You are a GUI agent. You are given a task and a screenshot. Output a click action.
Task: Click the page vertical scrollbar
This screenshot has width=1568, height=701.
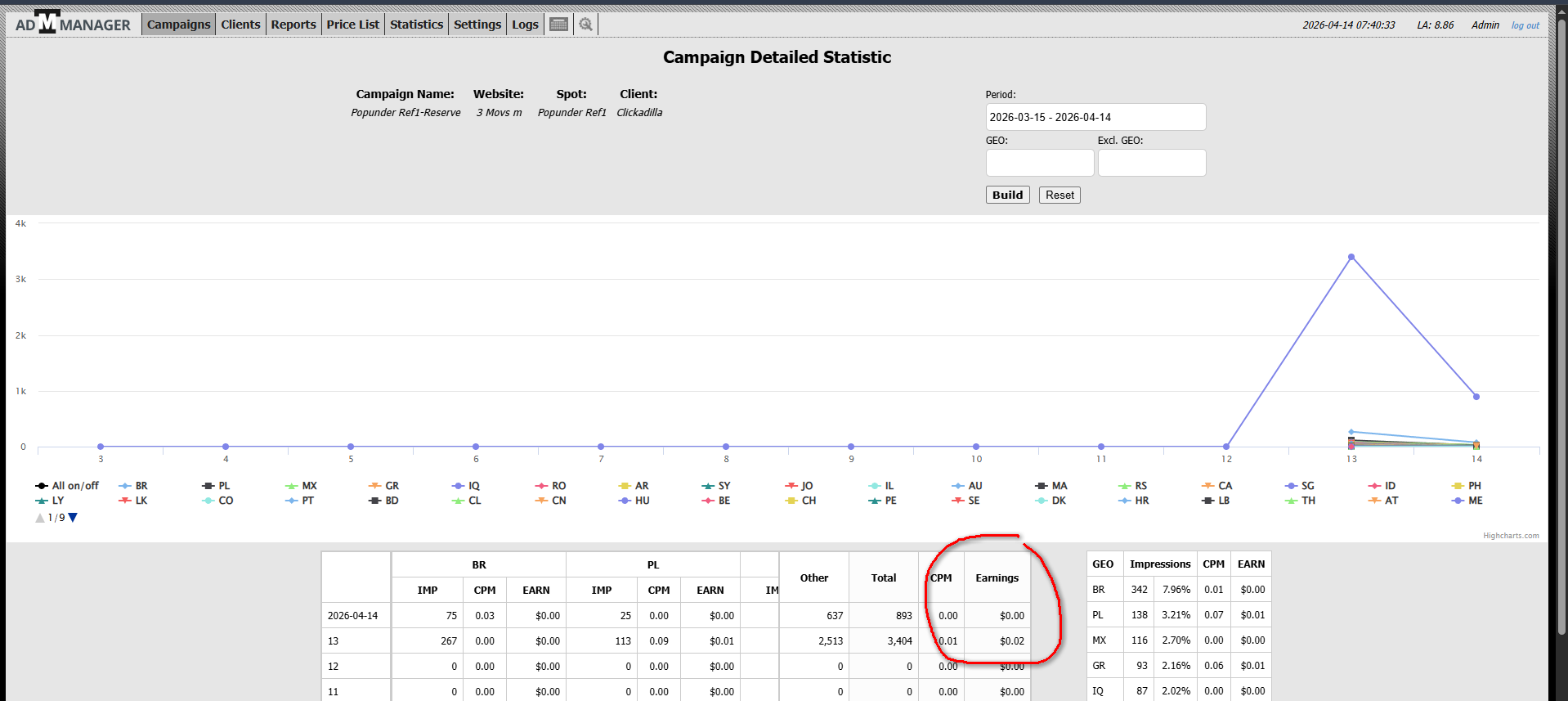click(x=1561, y=327)
